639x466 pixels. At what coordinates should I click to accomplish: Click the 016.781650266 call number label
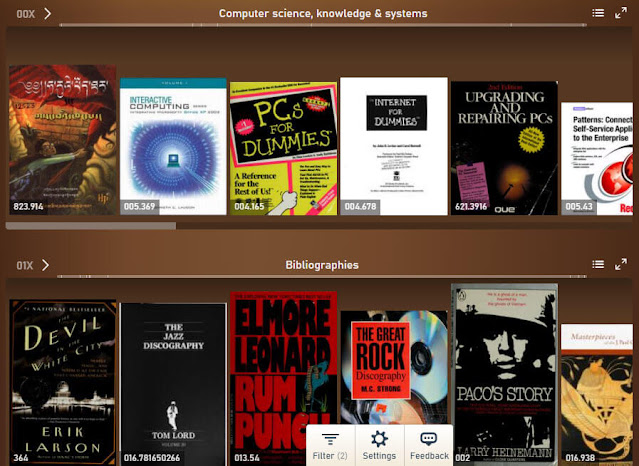(x=152, y=458)
